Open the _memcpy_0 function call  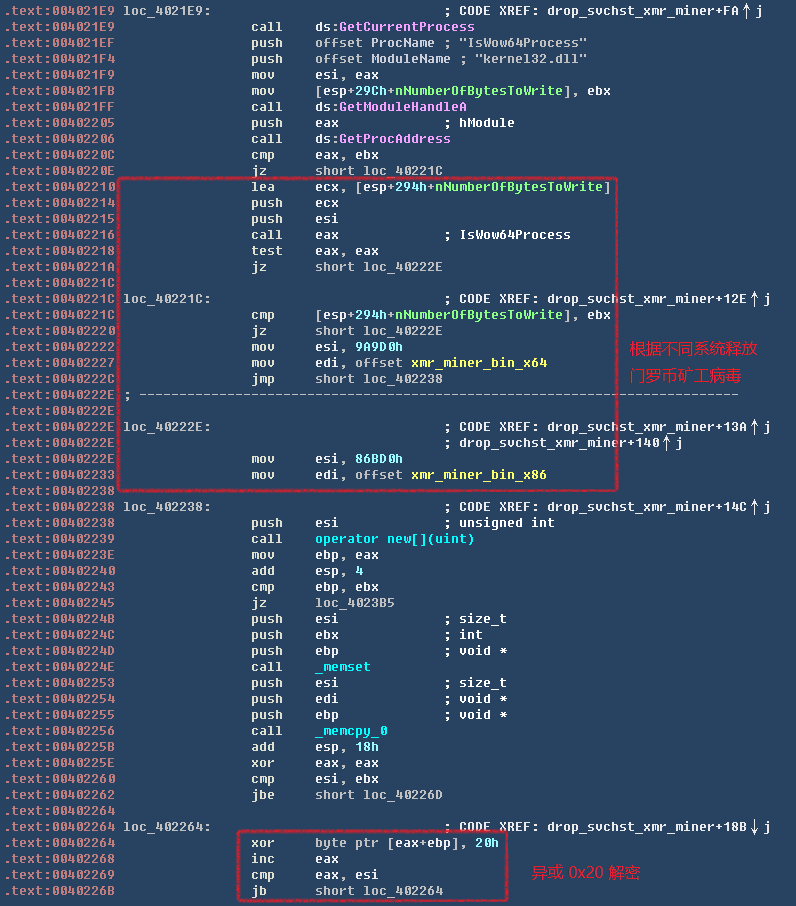pos(350,731)
